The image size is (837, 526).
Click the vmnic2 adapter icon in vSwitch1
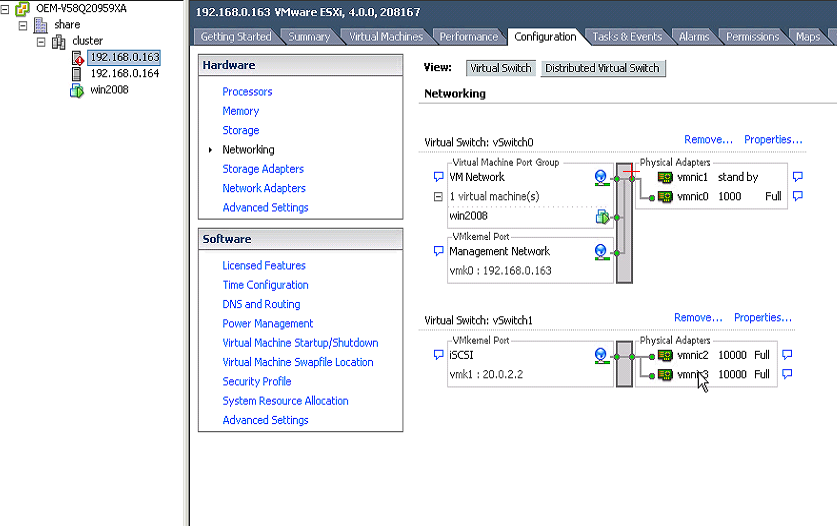click(665, 355)
